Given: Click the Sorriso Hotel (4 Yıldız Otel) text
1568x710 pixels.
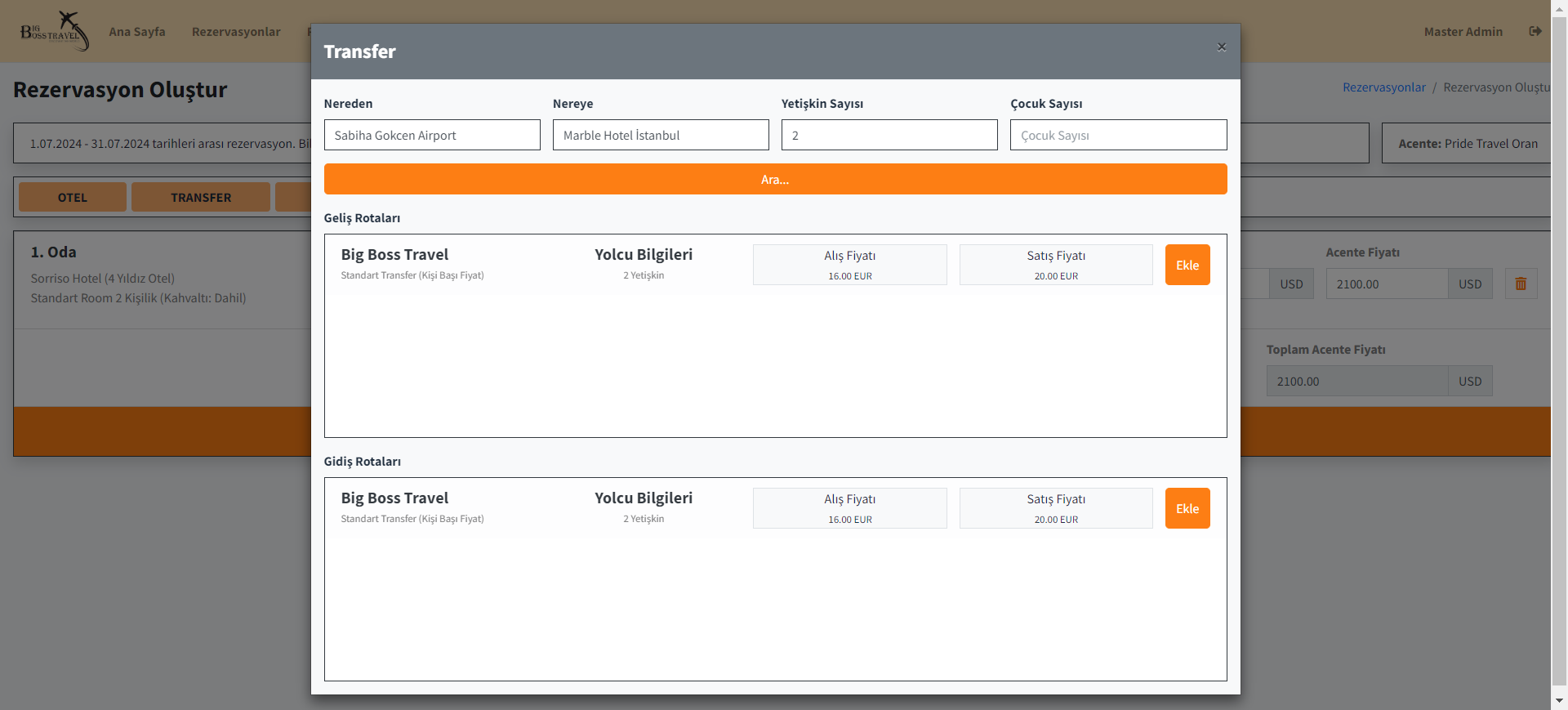Looking at the screenshot, I should (x=103, y=278).
